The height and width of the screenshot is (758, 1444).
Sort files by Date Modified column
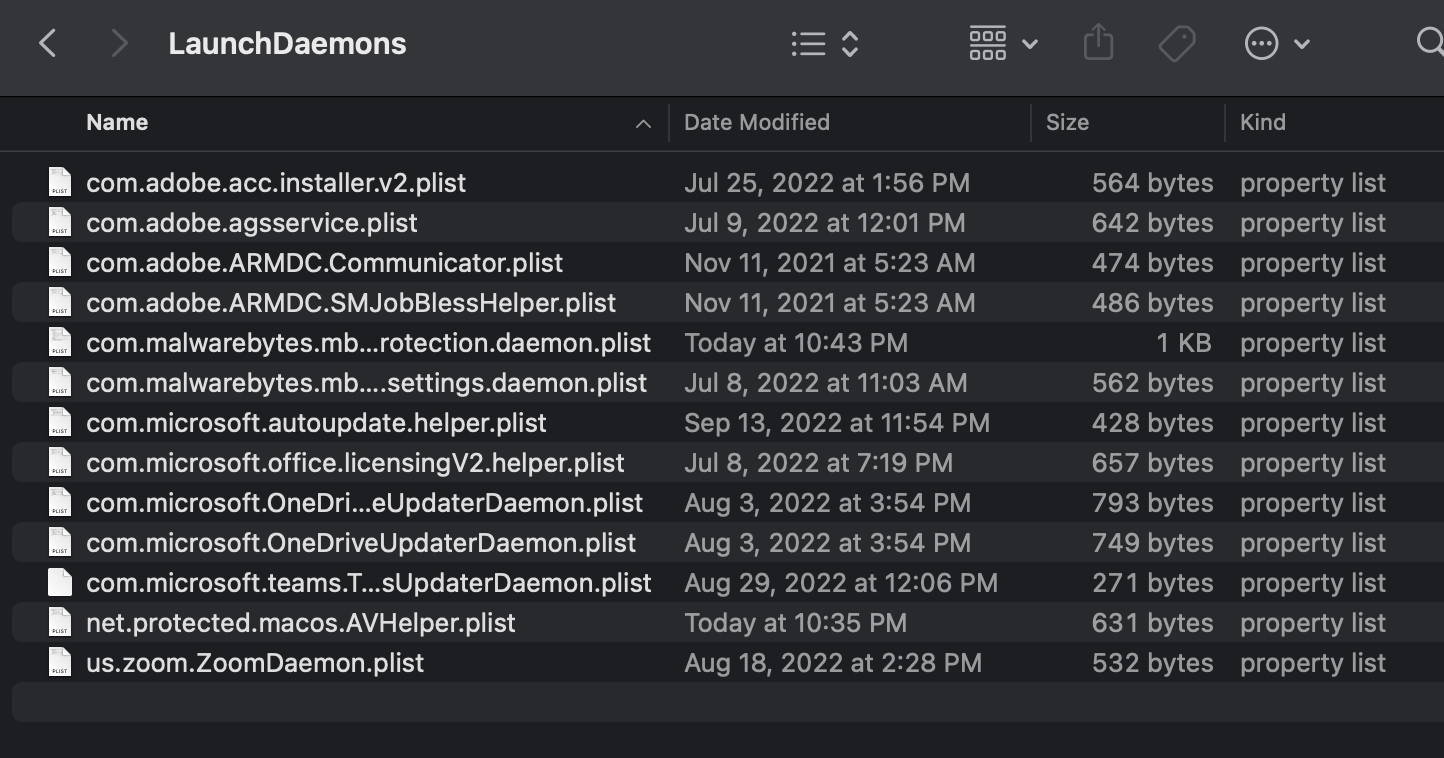757,123
